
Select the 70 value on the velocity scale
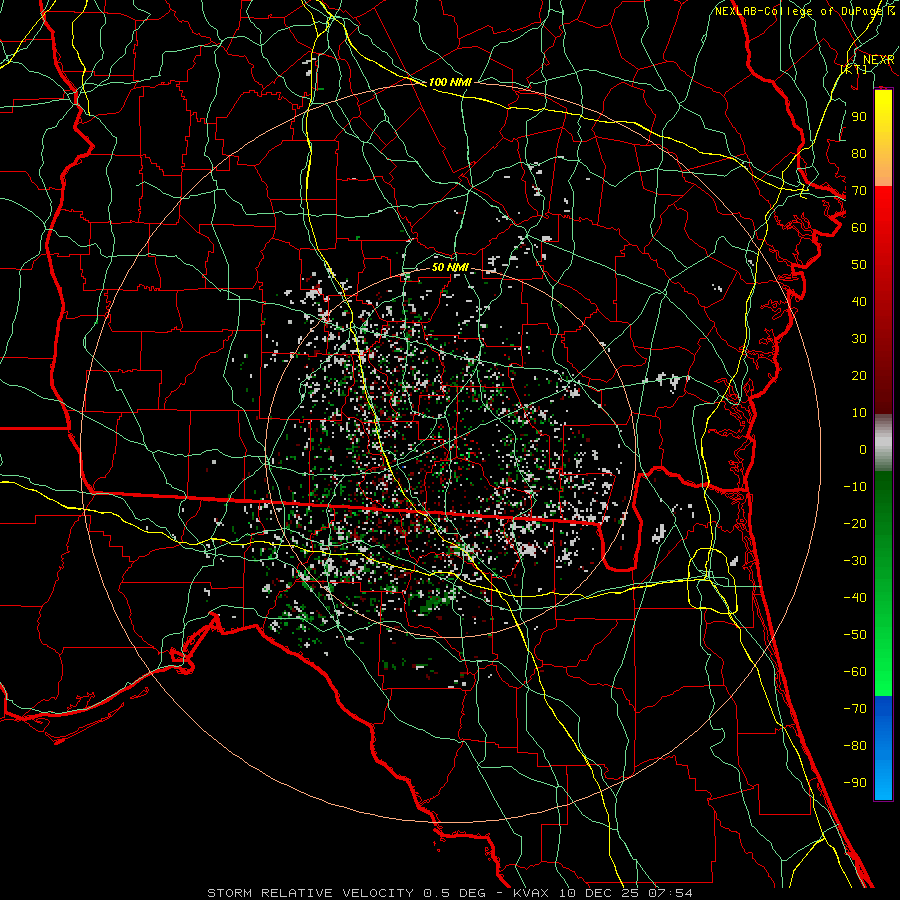859,191
